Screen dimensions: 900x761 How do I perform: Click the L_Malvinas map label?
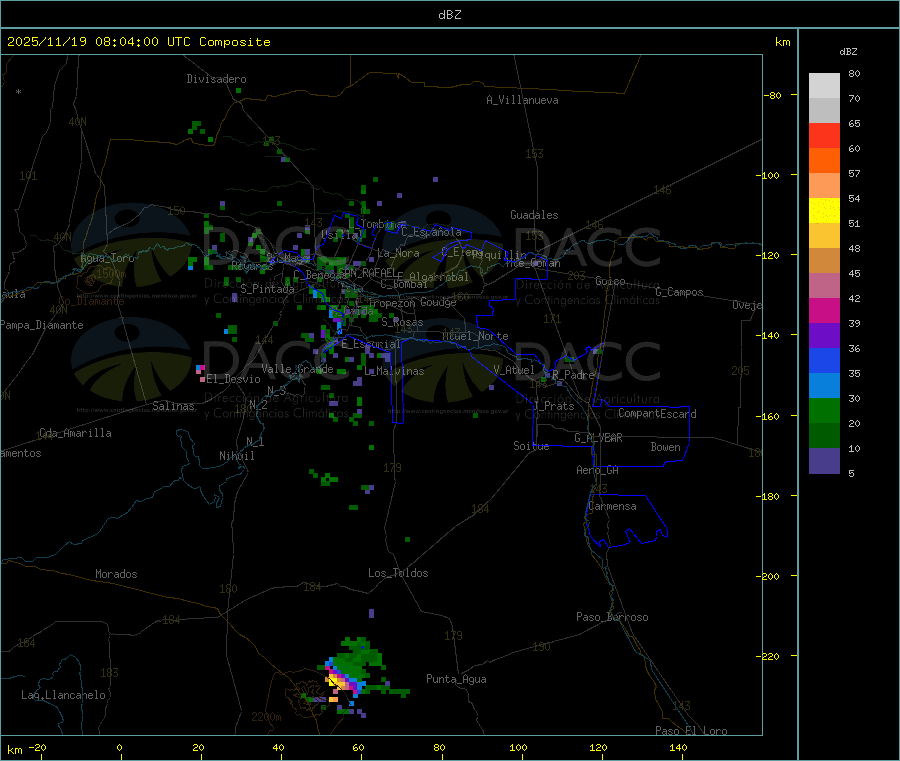click(394, 371)
